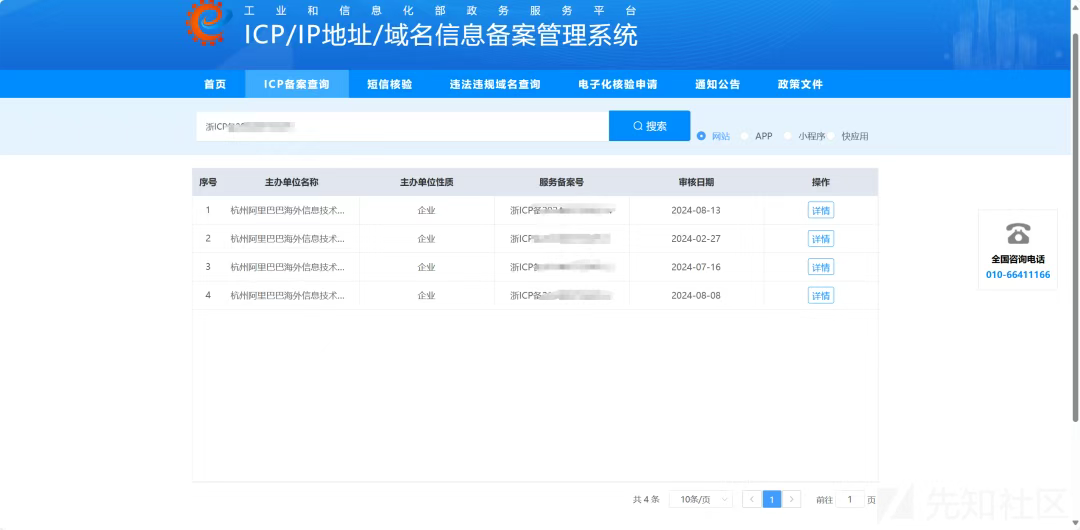This screenshot has width=1080, height=530.
Task: Click the 010-66411166 phone number
Action: click(x=1017, y=274)
